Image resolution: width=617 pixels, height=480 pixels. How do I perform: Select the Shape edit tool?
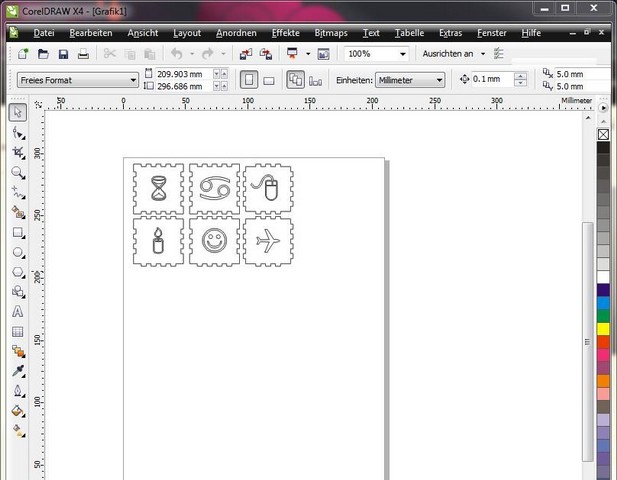pos(18,133)
